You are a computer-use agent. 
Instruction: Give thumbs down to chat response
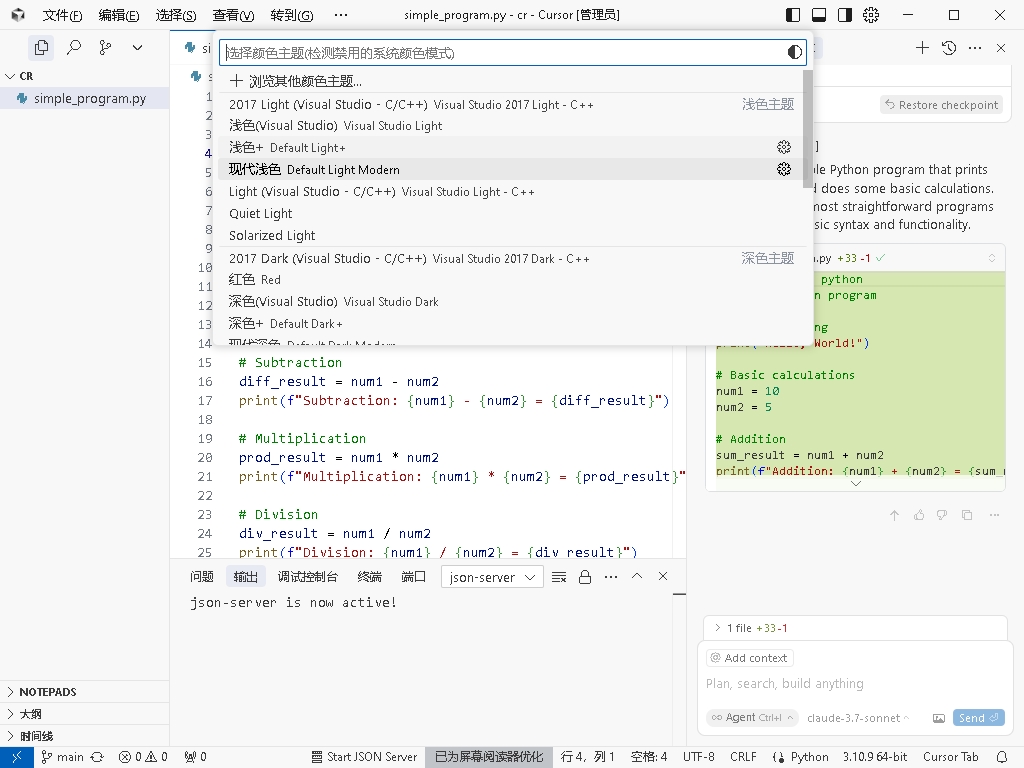click(942, 515)
